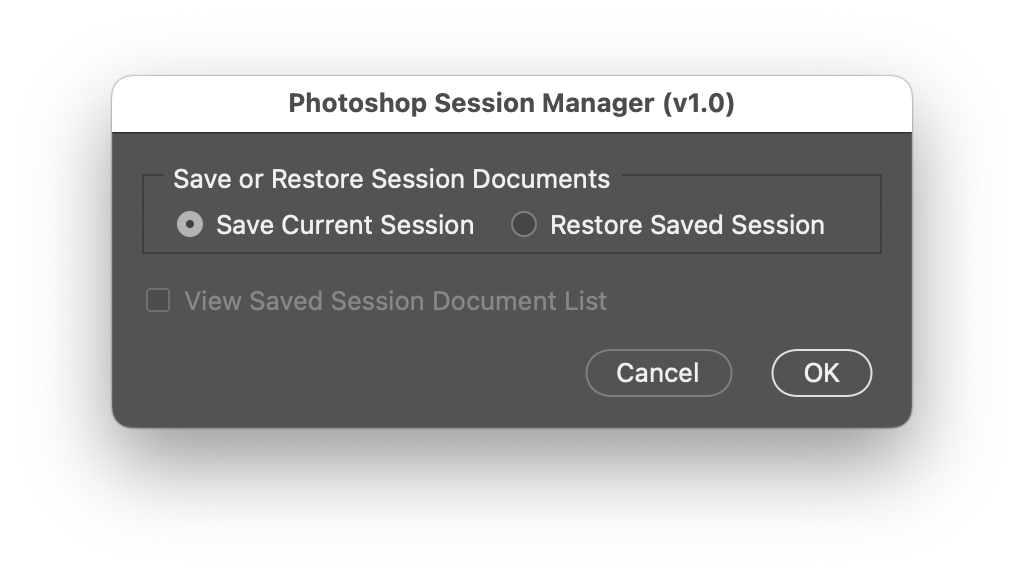1024x576 pixels.
Task: Click the Save Current Session text label
Action: 345,224
